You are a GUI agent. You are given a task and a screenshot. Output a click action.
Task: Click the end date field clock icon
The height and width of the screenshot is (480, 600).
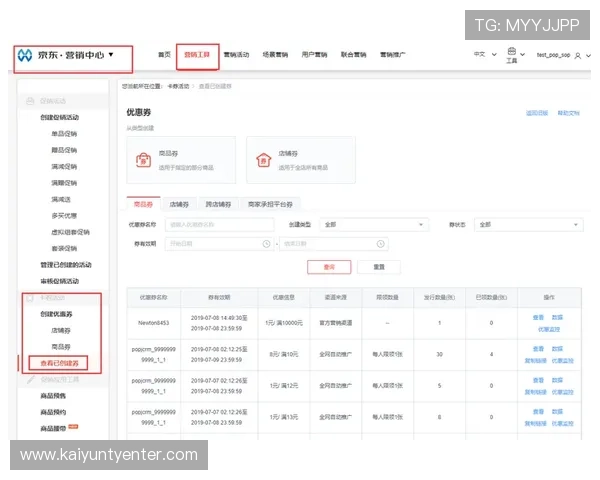tap(380, 244)
